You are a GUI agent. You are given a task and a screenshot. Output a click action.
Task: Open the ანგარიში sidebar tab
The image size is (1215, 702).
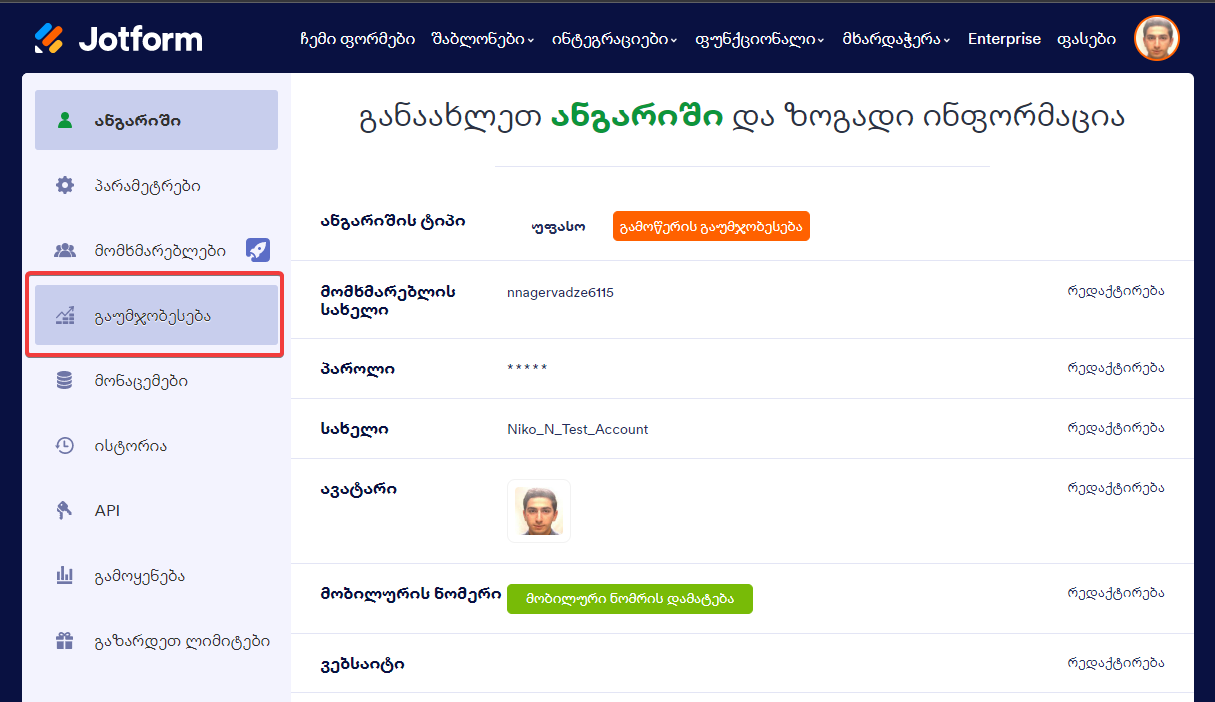(156, 120)
